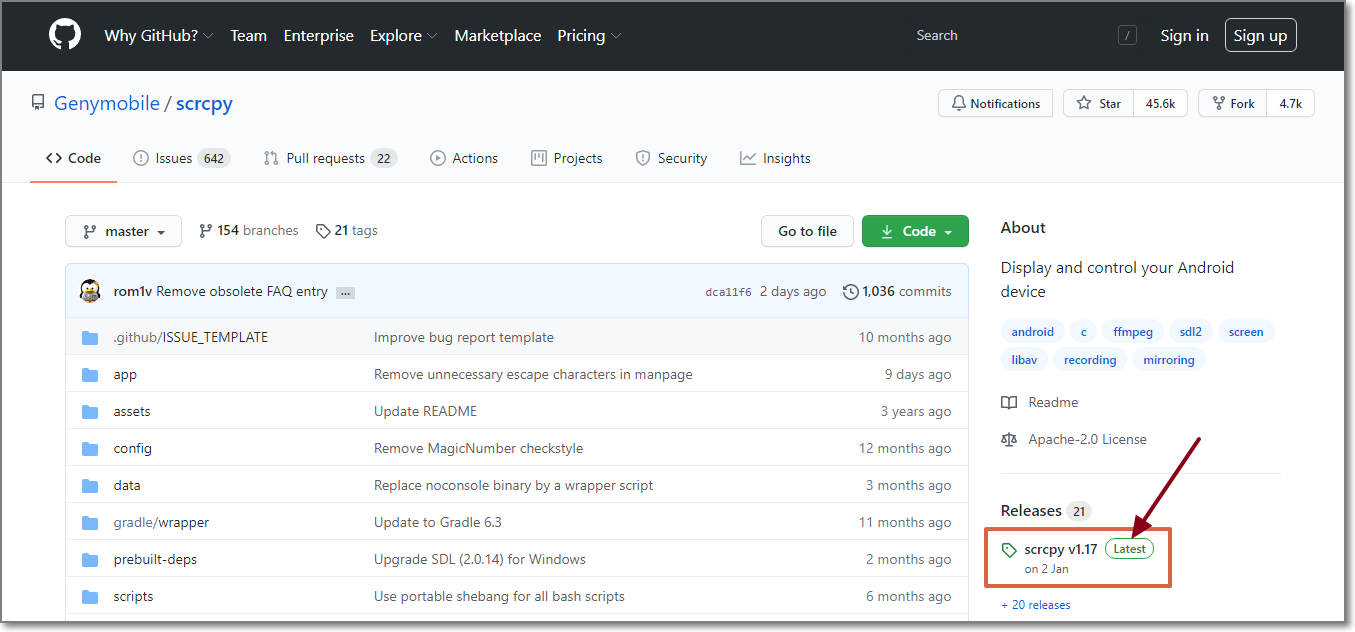The height and width of the screenshot is (632, 1355).
Task: Open the Readme link in About
Action: [1041, 402]
